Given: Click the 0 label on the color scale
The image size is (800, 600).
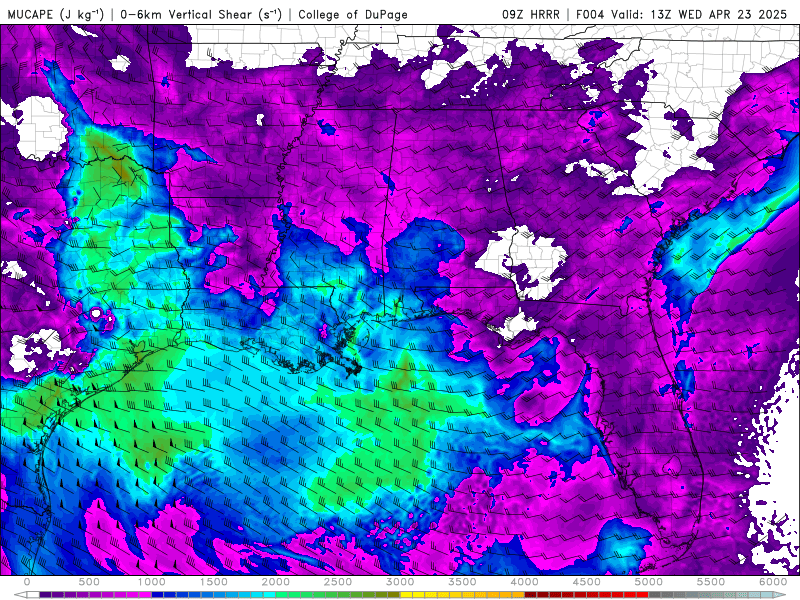Looking at the screenshot, I should click(x=27, y=582).
